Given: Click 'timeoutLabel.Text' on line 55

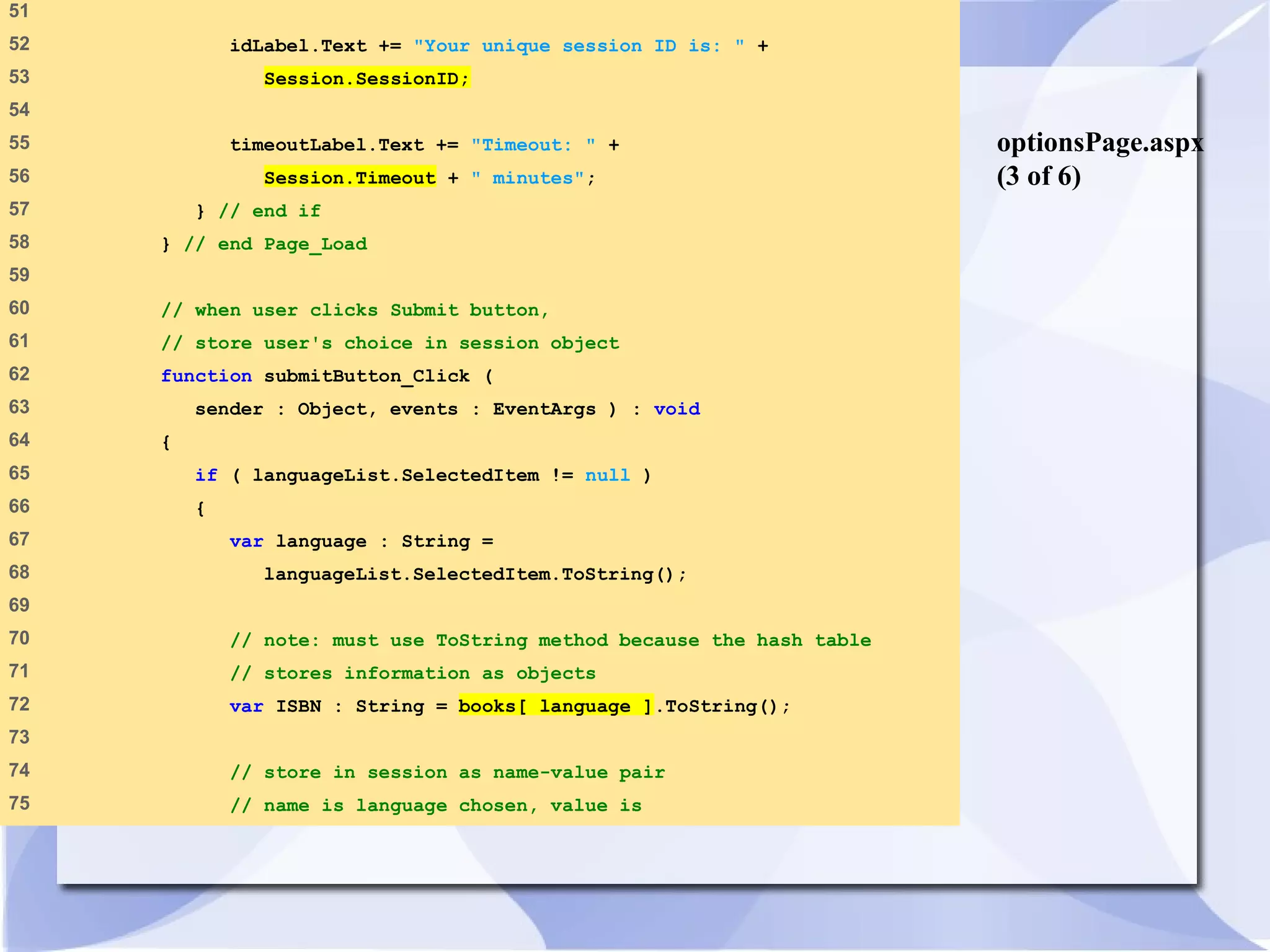Looking at the screenshot, I should pos(327,145).
